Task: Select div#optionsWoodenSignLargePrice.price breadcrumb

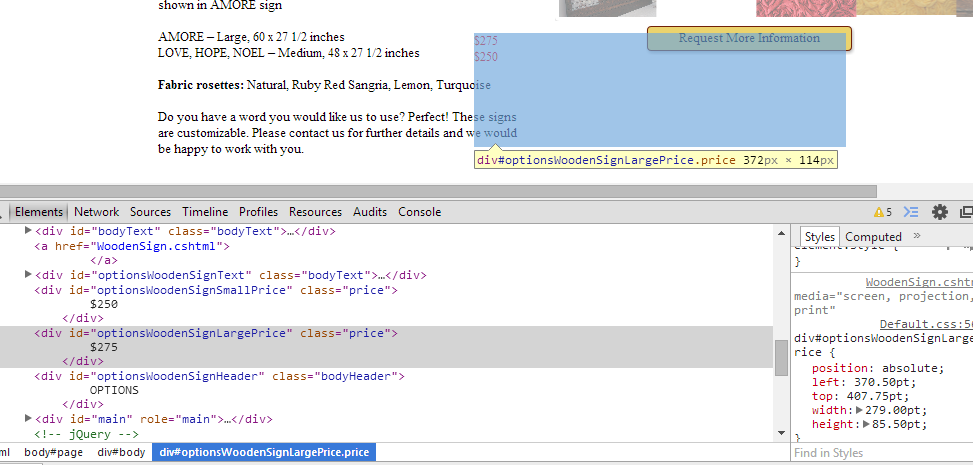Action: pos(264,452)
